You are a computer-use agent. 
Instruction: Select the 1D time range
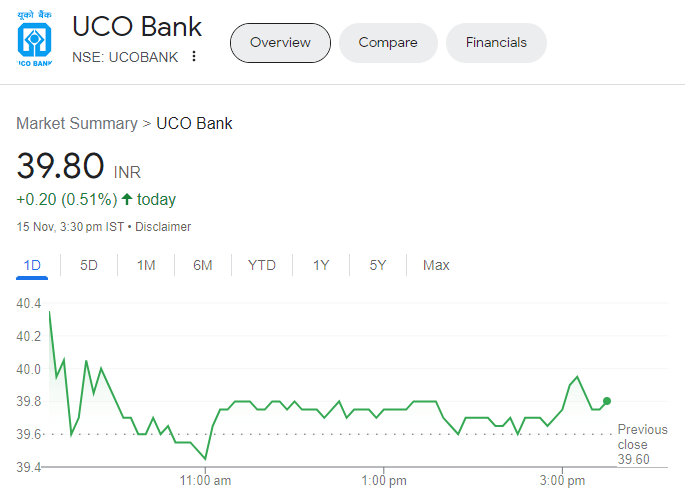tap(32, 265)
